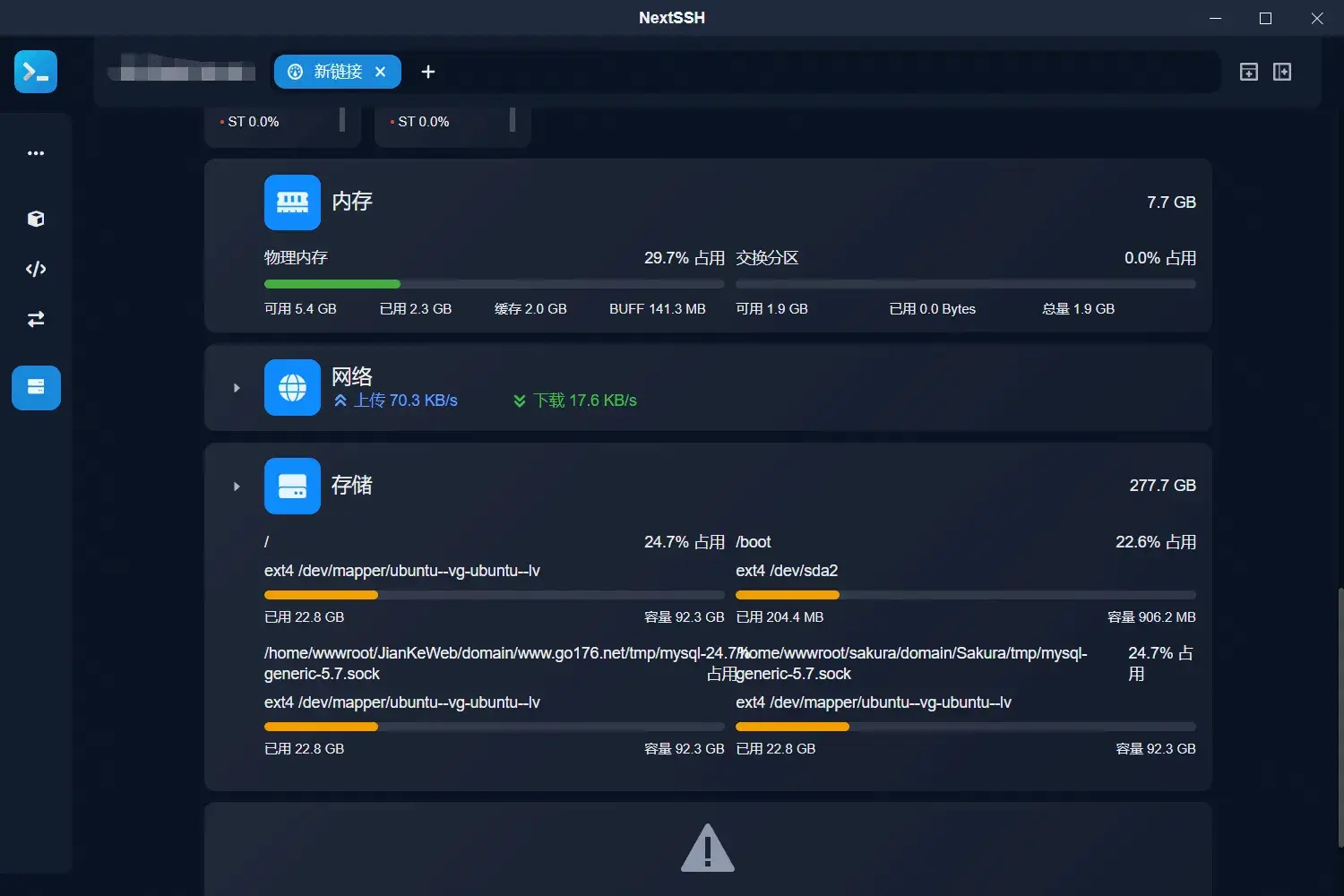Select the server monitor icon in sidebar
1344x896 pixels.
click(x=36, y=387)
